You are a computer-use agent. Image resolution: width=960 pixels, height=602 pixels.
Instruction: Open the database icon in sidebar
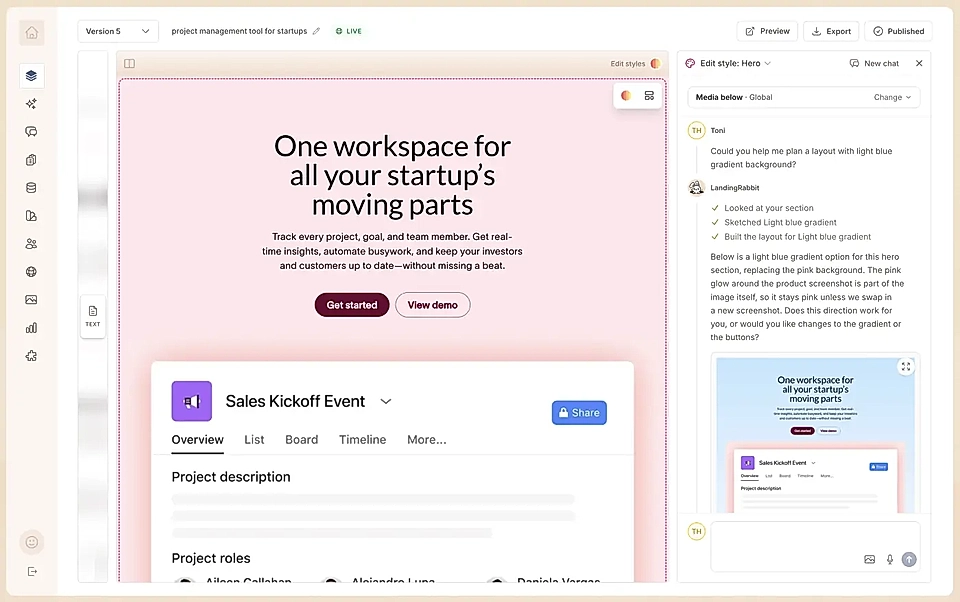coord(31,188)
